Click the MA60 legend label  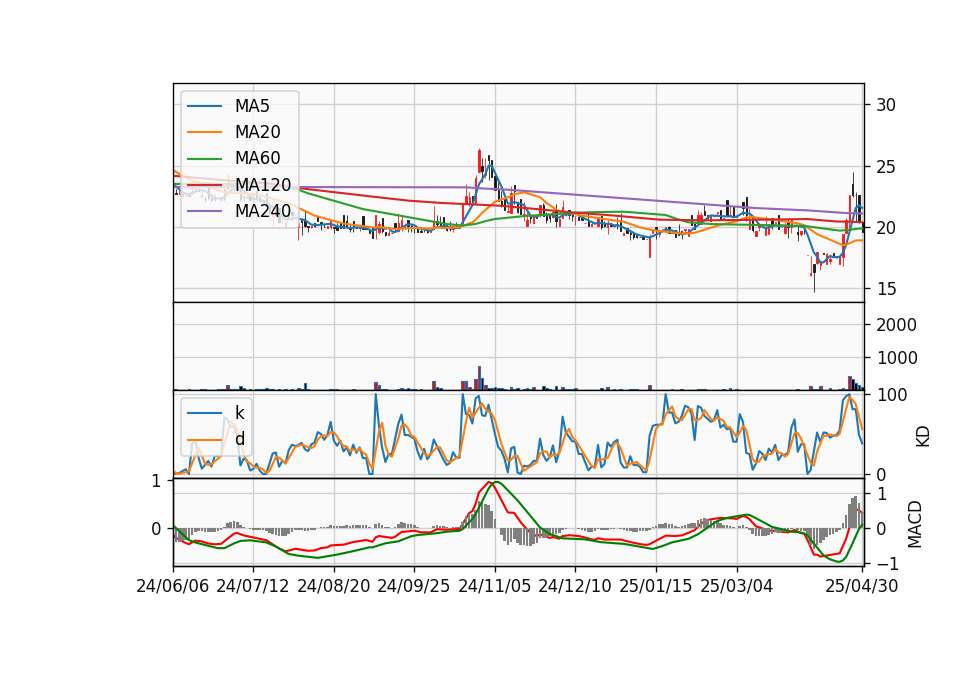(257, 159)
